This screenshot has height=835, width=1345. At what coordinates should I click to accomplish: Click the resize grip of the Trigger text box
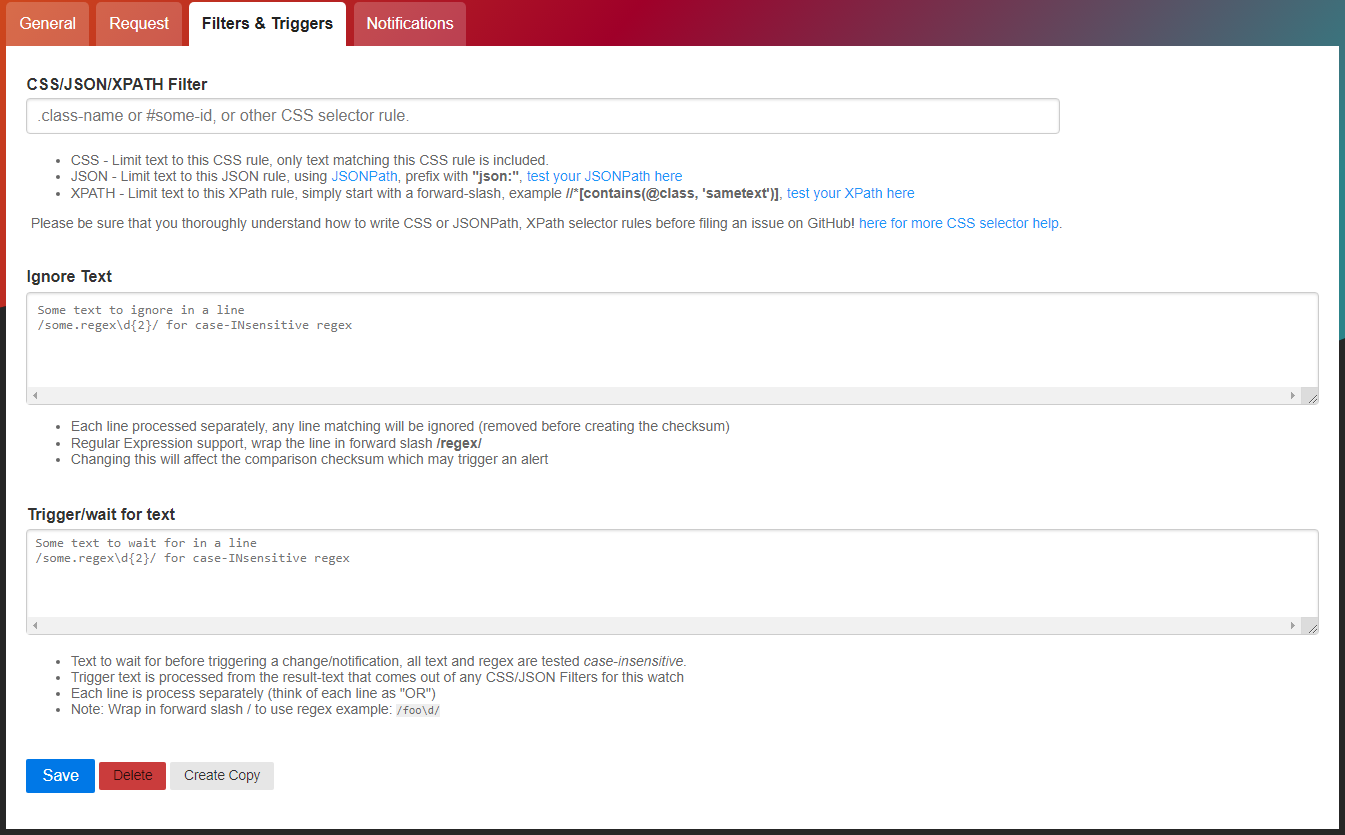1312,627
